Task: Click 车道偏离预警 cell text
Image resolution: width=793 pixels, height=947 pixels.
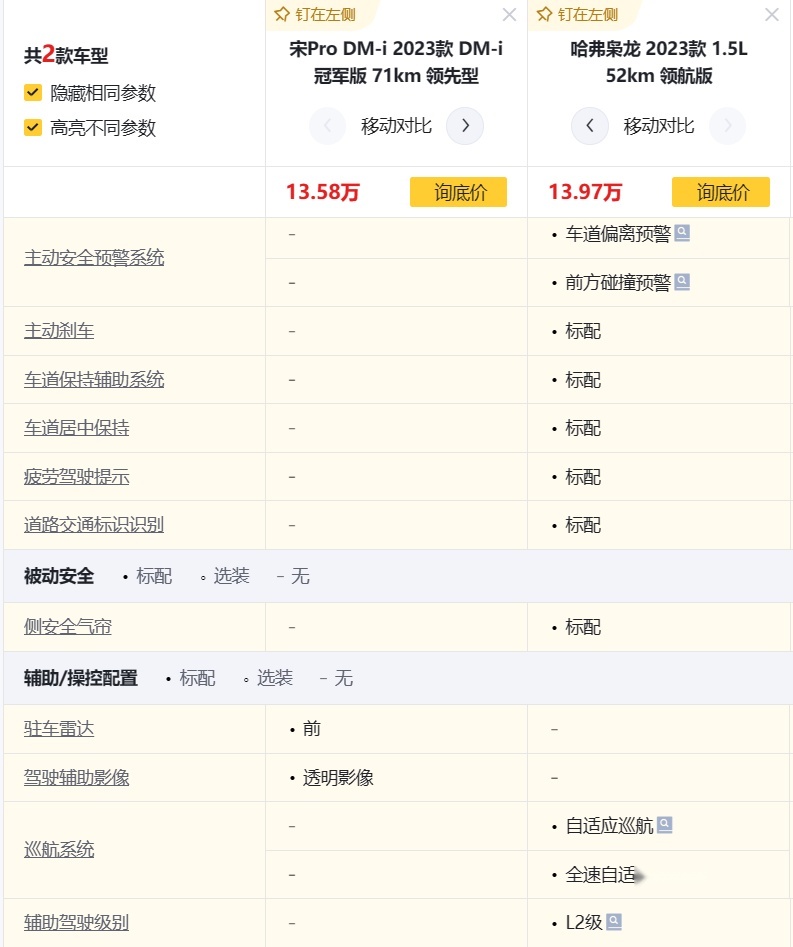Action: [618, 234]
